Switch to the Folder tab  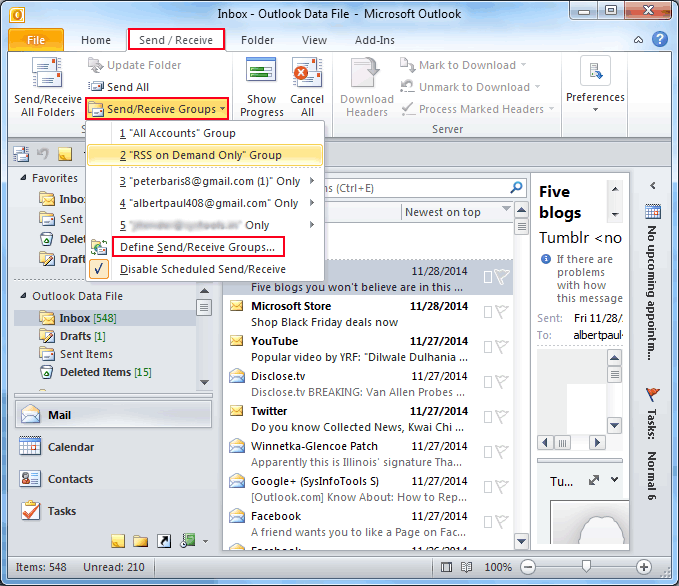257,40
